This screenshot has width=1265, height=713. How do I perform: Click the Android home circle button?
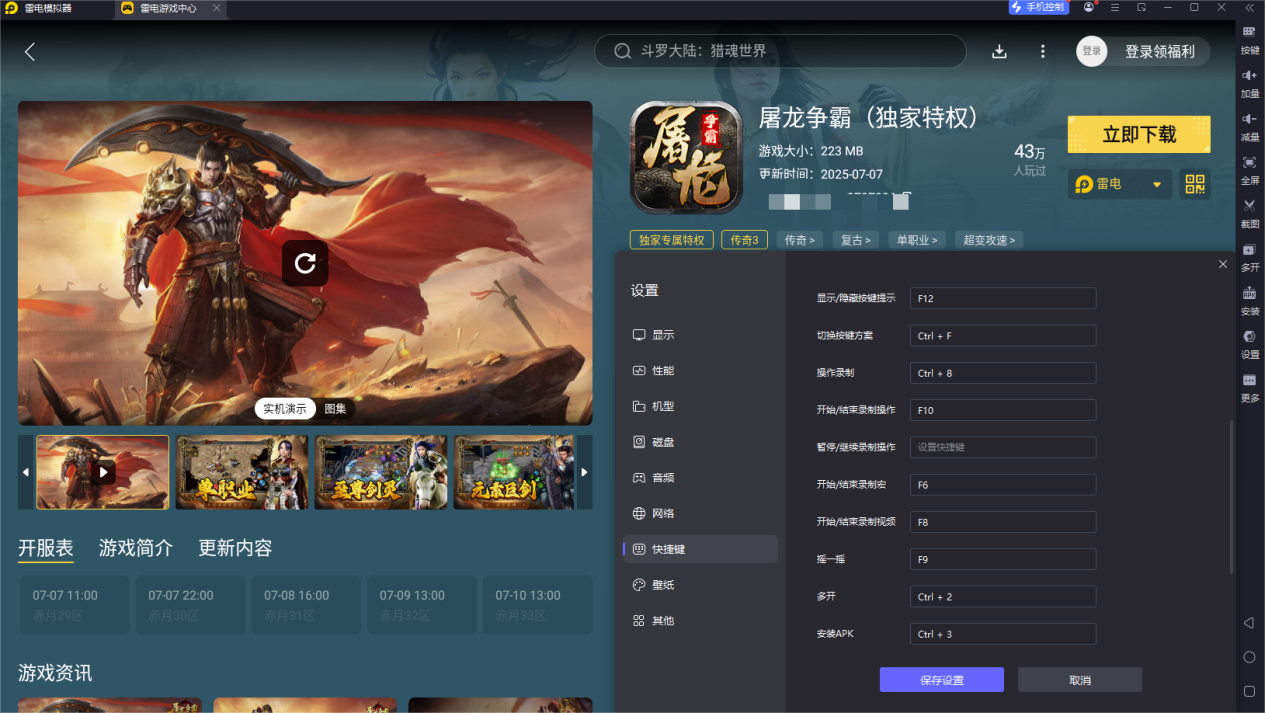1249,657
